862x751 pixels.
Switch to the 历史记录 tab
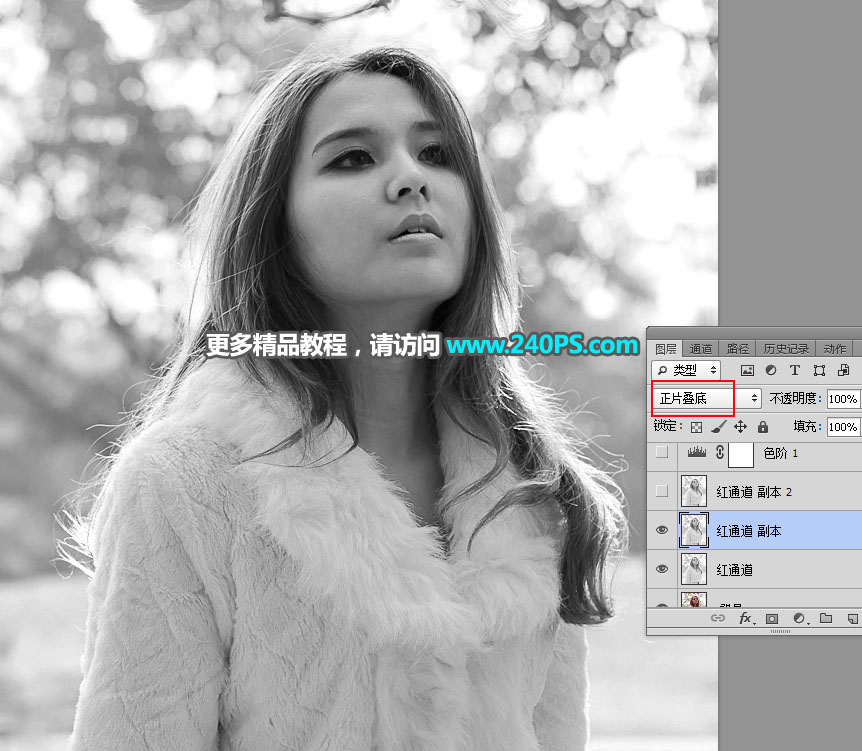point(786,349)
